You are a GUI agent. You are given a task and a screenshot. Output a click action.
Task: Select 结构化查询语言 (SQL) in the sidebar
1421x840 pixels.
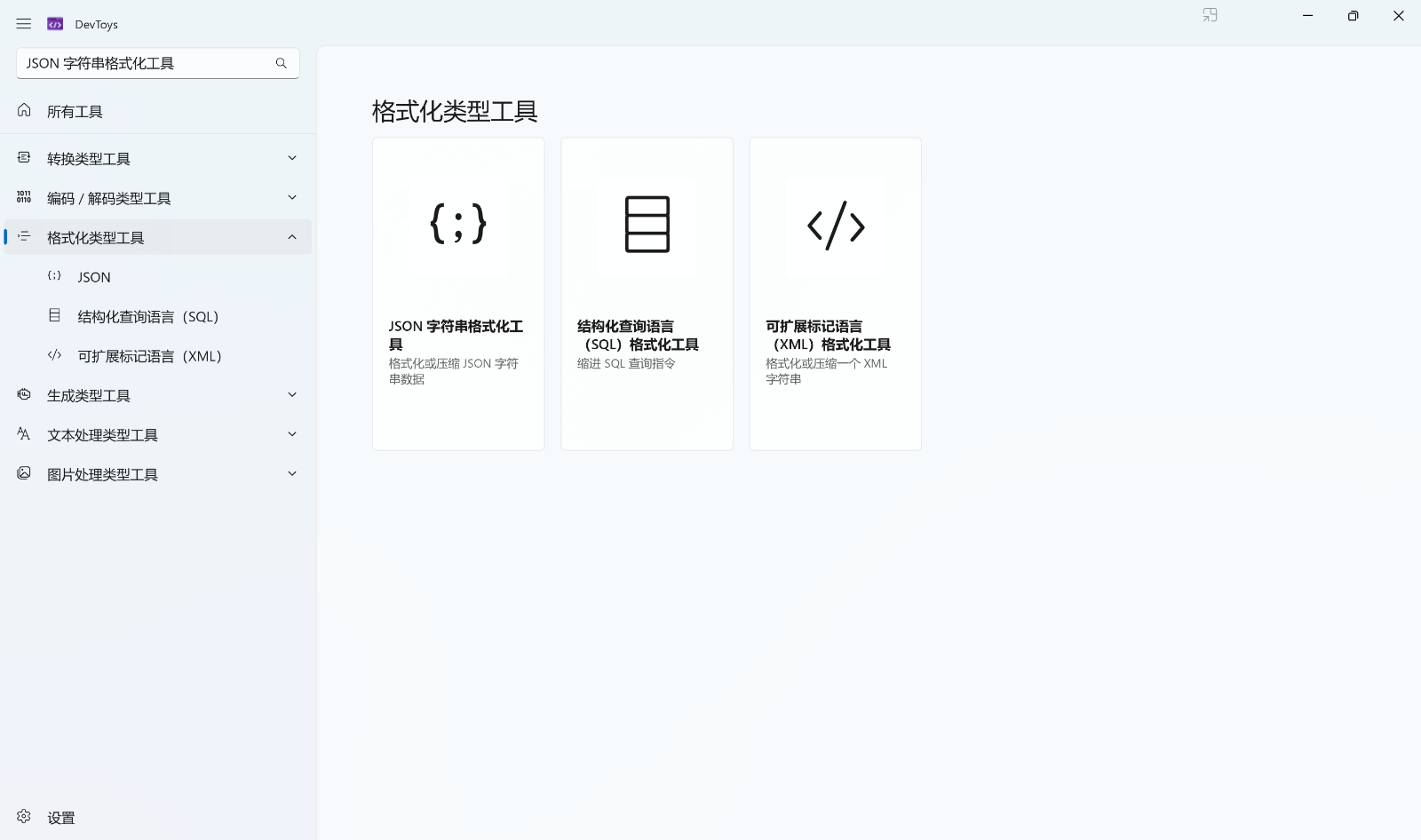coord(158,316)
